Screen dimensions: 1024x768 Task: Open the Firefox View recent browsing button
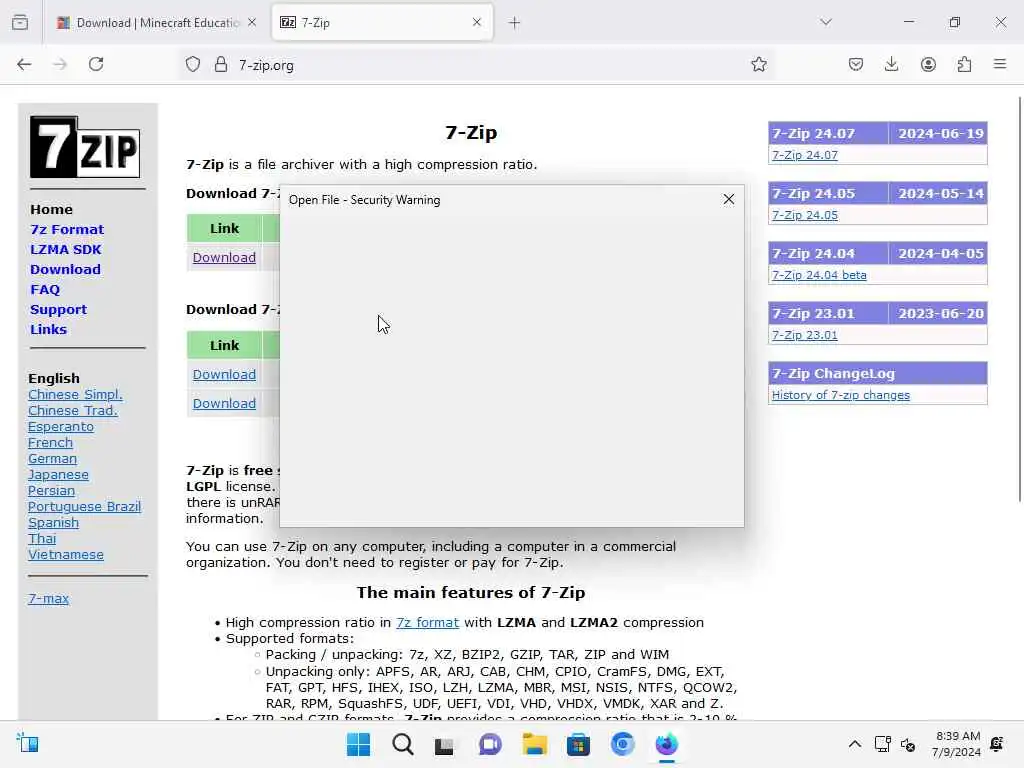(20, 22)
